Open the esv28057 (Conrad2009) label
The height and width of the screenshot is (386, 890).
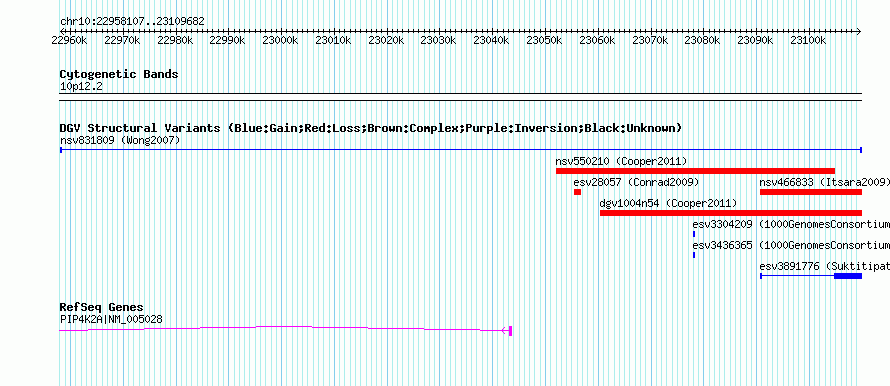coord(636,182)
